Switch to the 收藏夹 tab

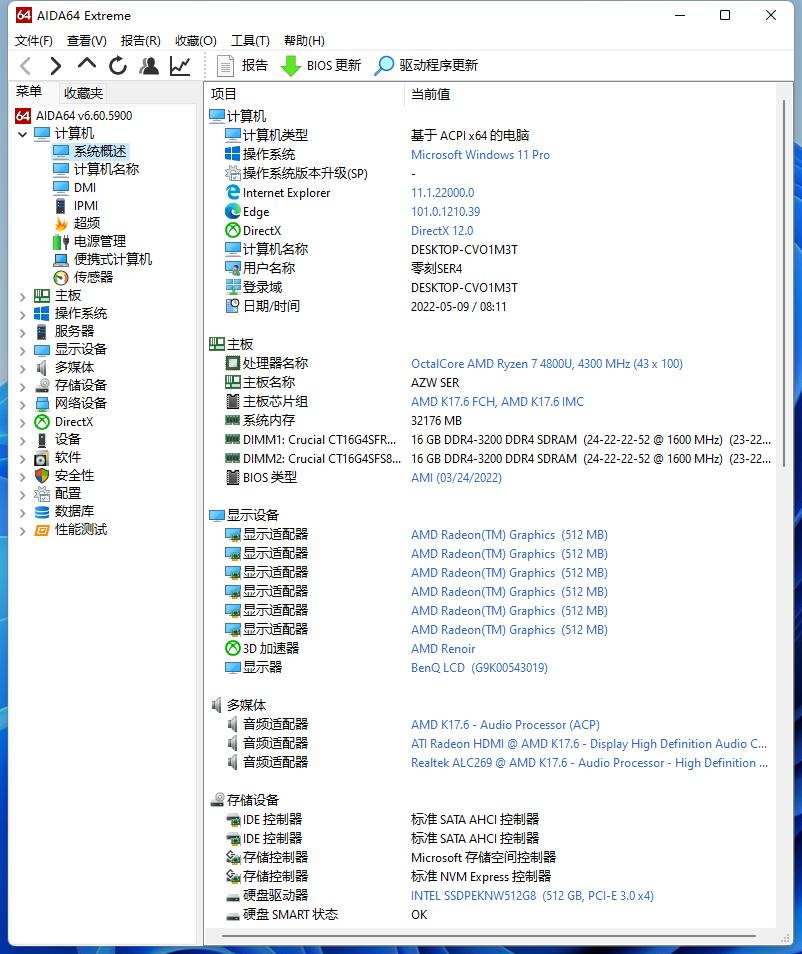point(83,93)
